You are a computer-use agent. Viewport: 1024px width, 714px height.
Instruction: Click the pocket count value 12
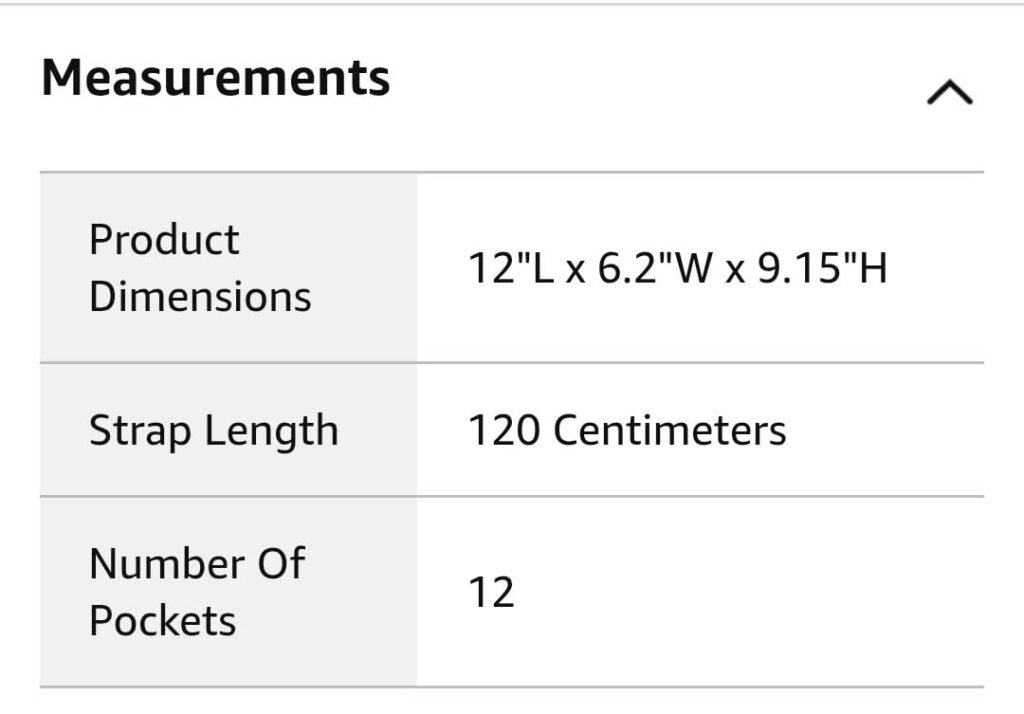pyautogui.click(x=491, y=592)
